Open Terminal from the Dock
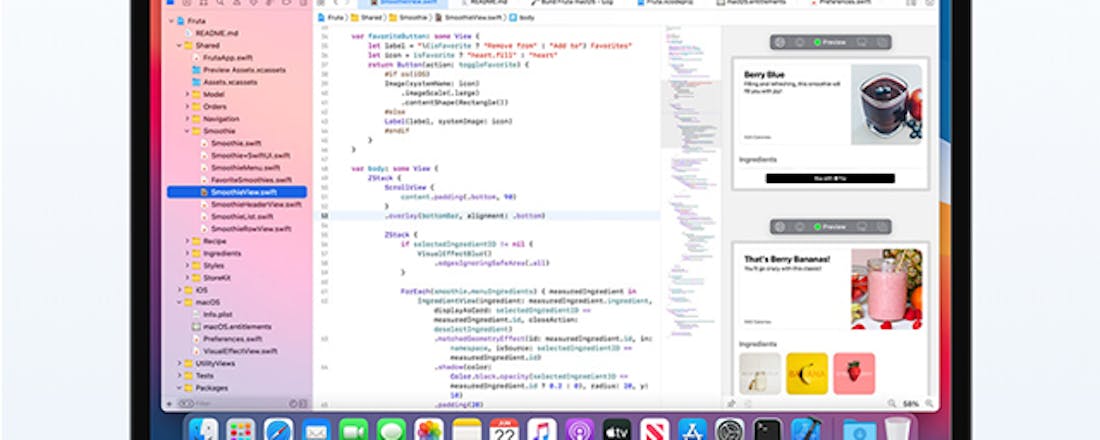 tap(767, 429)
